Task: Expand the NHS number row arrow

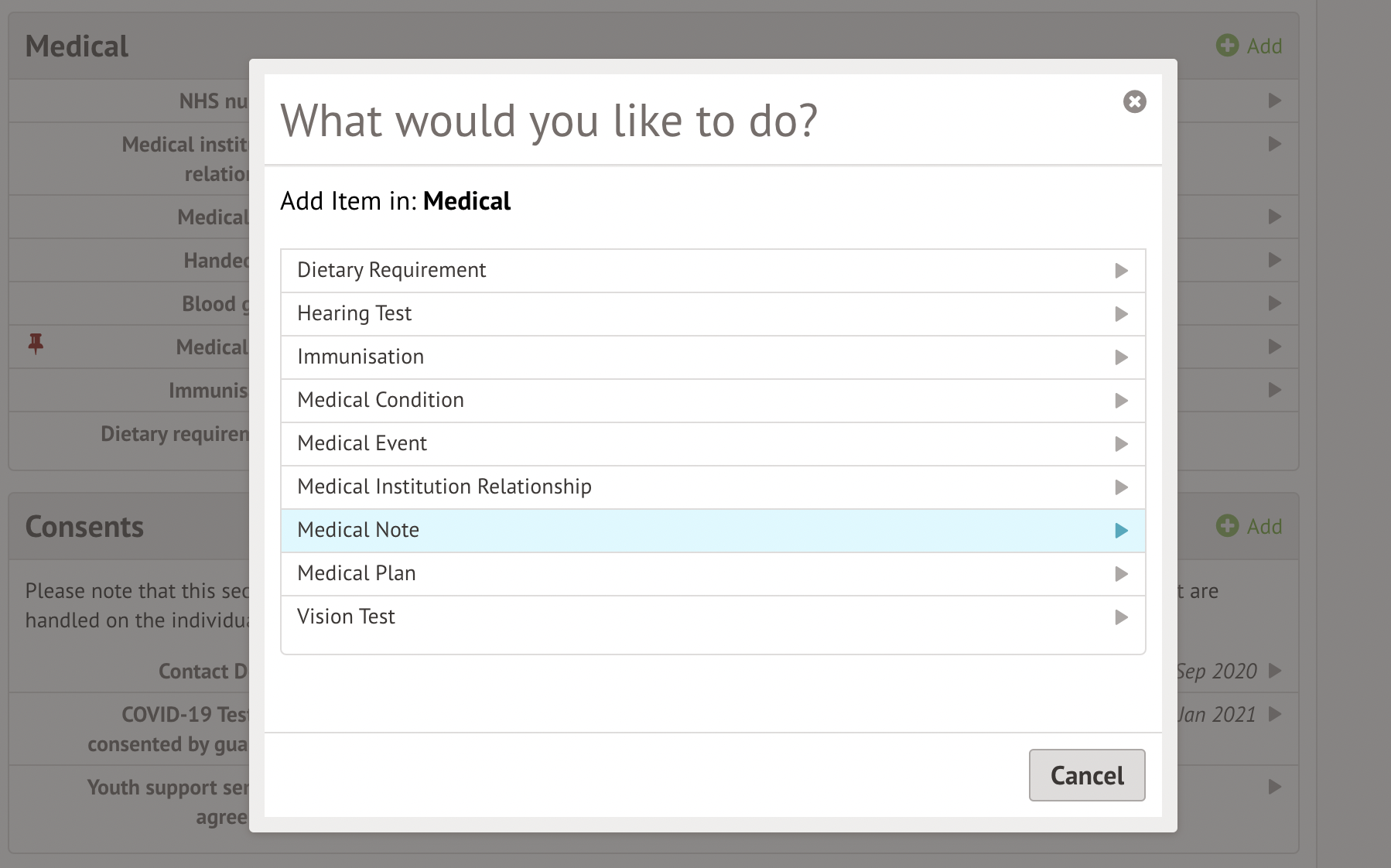Action: click(1274, 101)
